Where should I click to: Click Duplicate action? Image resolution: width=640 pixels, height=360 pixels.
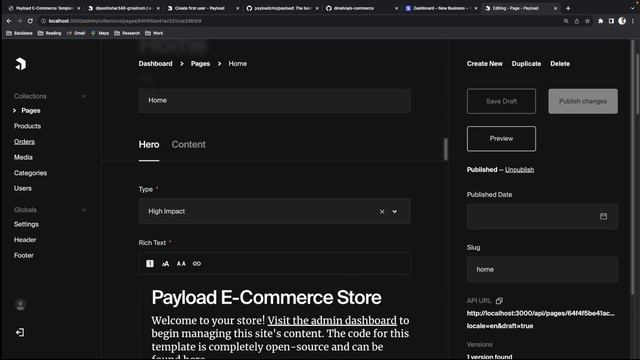(526, 64)
